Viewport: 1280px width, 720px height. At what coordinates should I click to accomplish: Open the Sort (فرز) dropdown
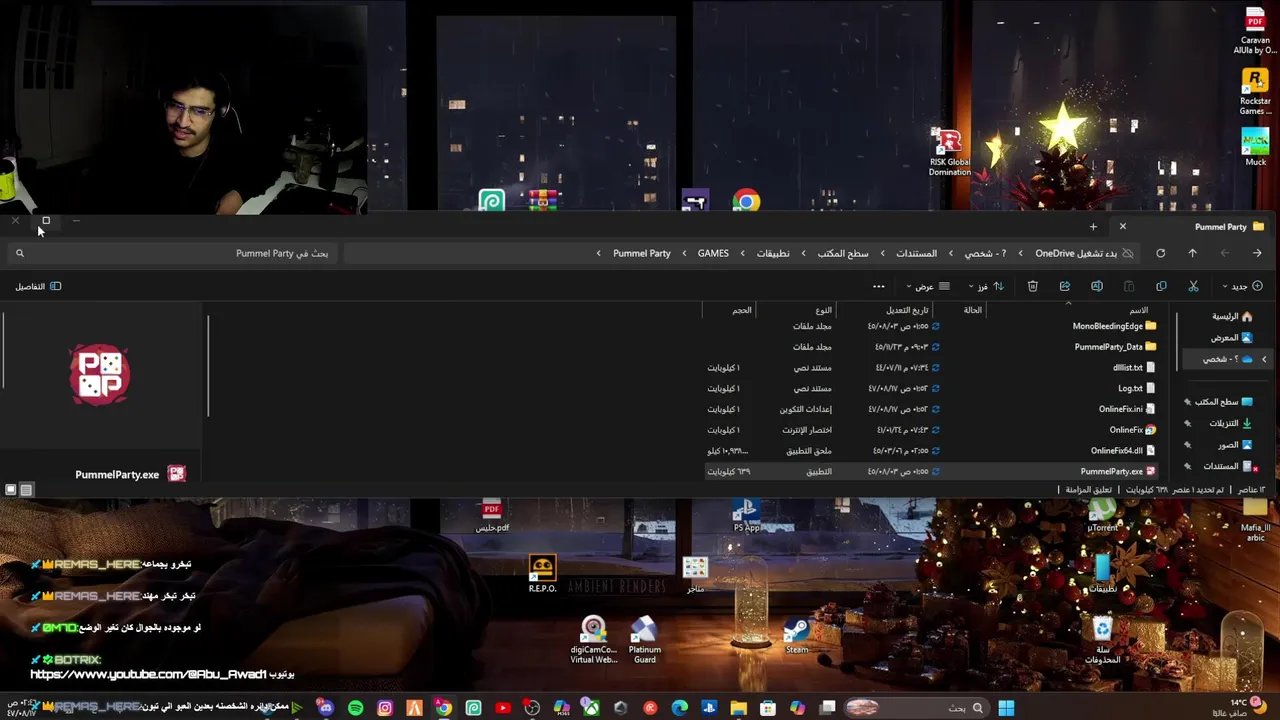[x=985, y=287]
